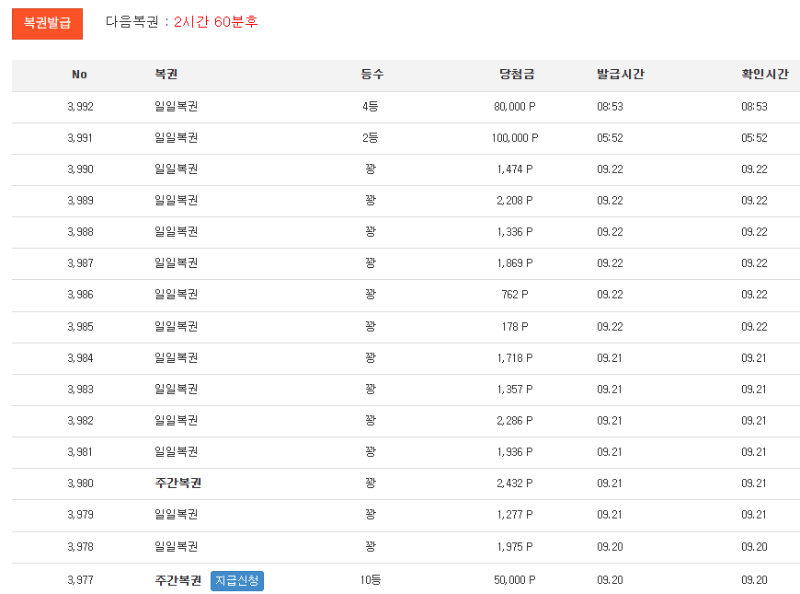800x594 pixels.
Task: Select the row number 3,981
Action: 80,452
